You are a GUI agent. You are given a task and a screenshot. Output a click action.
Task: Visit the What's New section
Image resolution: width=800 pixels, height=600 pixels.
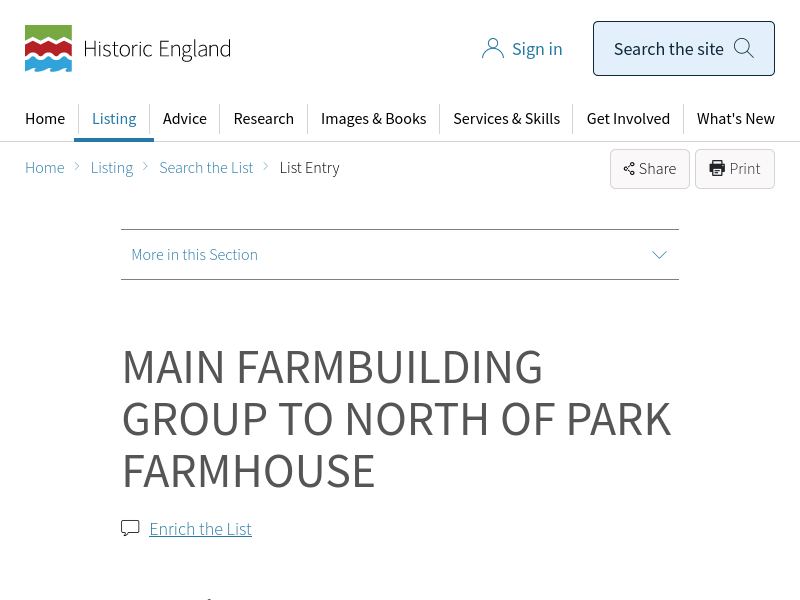coord(735,118)
